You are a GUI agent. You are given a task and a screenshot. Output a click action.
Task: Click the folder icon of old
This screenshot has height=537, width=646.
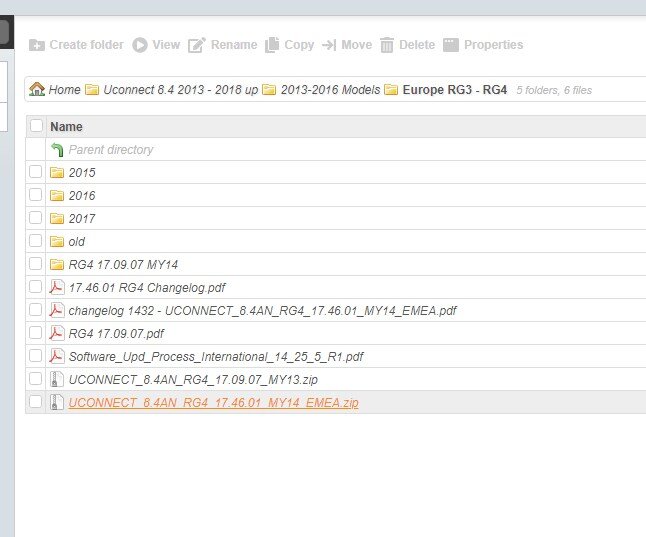[57, 242]
